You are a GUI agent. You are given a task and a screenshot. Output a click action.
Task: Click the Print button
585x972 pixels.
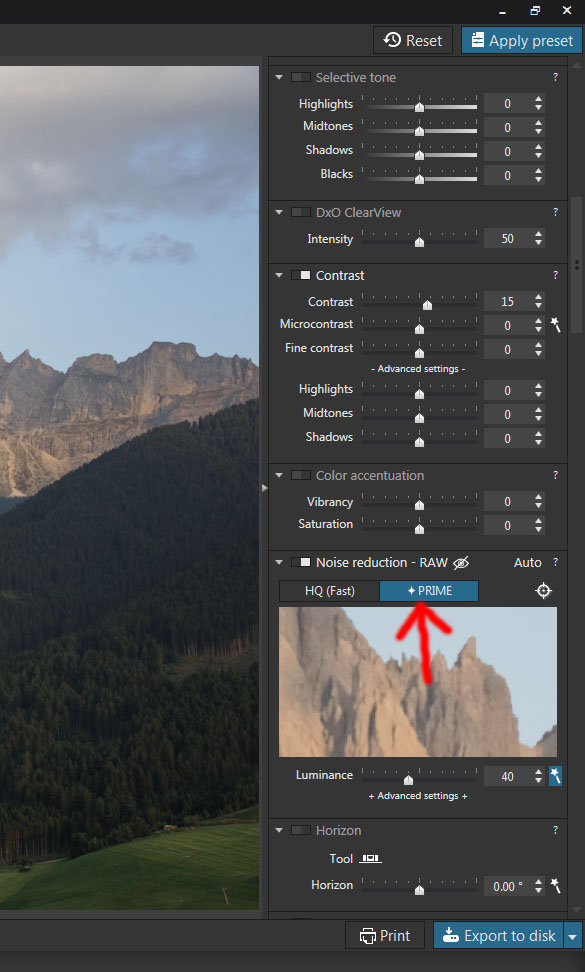(385, 935)
